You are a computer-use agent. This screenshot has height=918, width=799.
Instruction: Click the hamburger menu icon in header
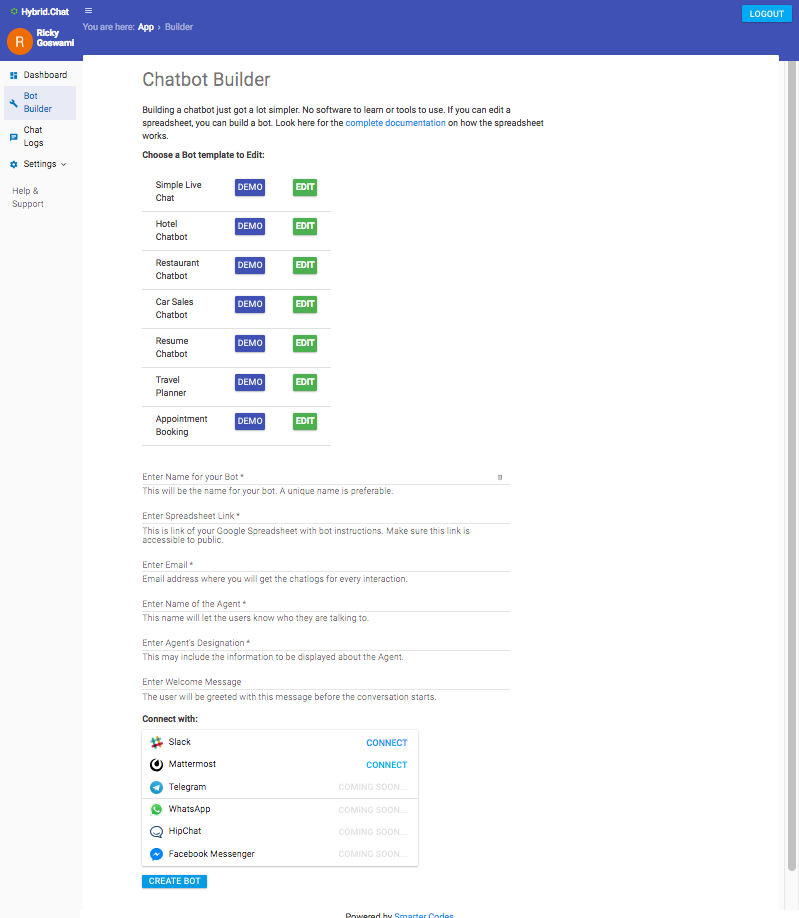[x=88, y=11]
